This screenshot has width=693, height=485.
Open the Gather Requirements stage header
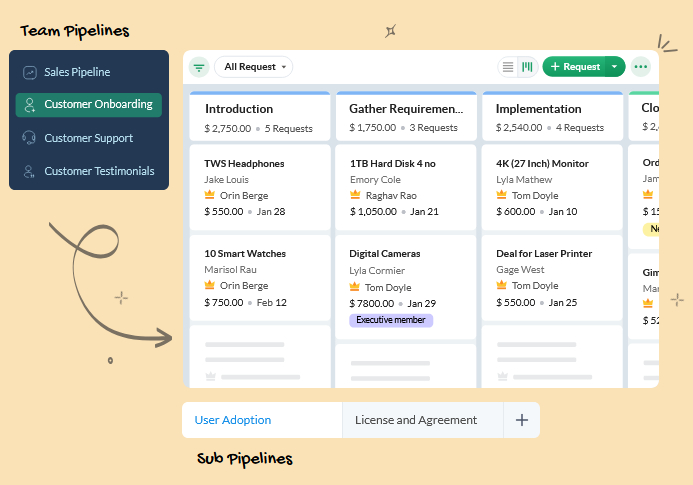406,117
